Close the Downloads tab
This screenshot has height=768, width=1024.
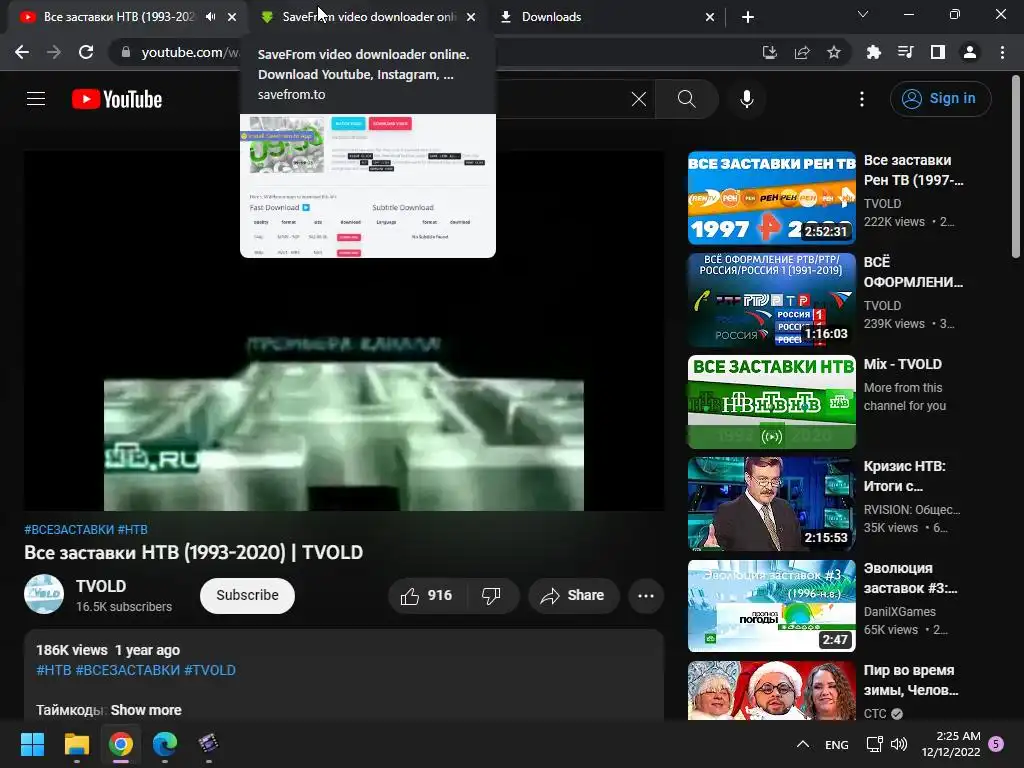coord(710,17)
